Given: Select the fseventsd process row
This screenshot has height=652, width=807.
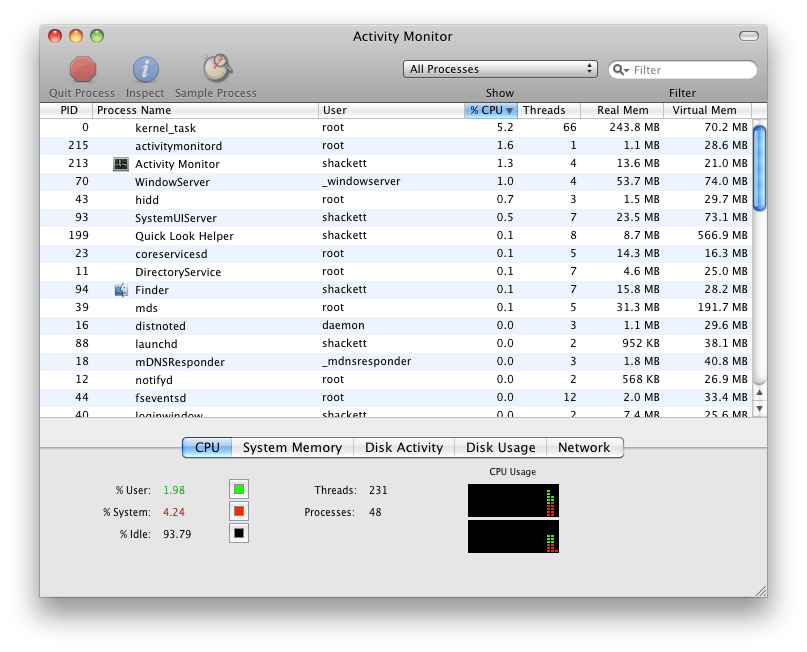Looking at the screenshot, I should [396, 398].
